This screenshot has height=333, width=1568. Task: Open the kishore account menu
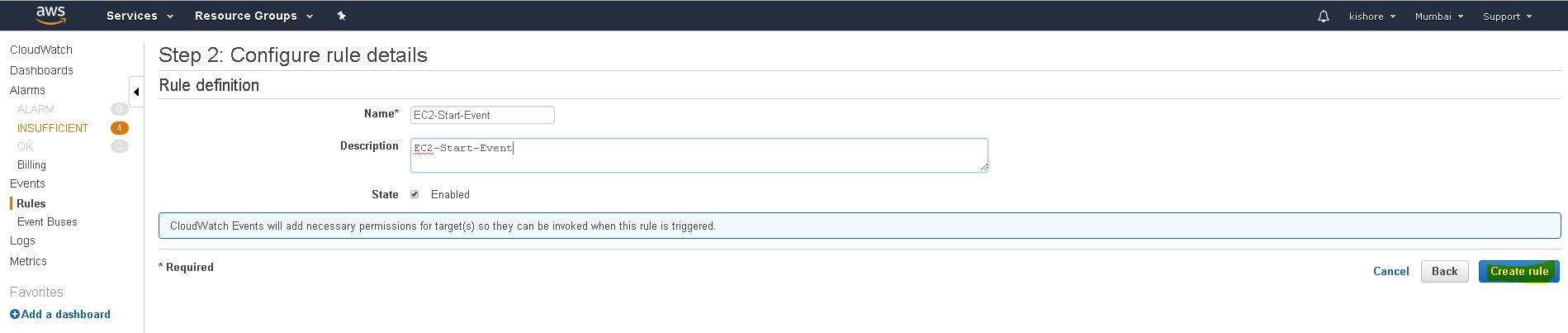pyautogui.click(x=1372, y=16)
